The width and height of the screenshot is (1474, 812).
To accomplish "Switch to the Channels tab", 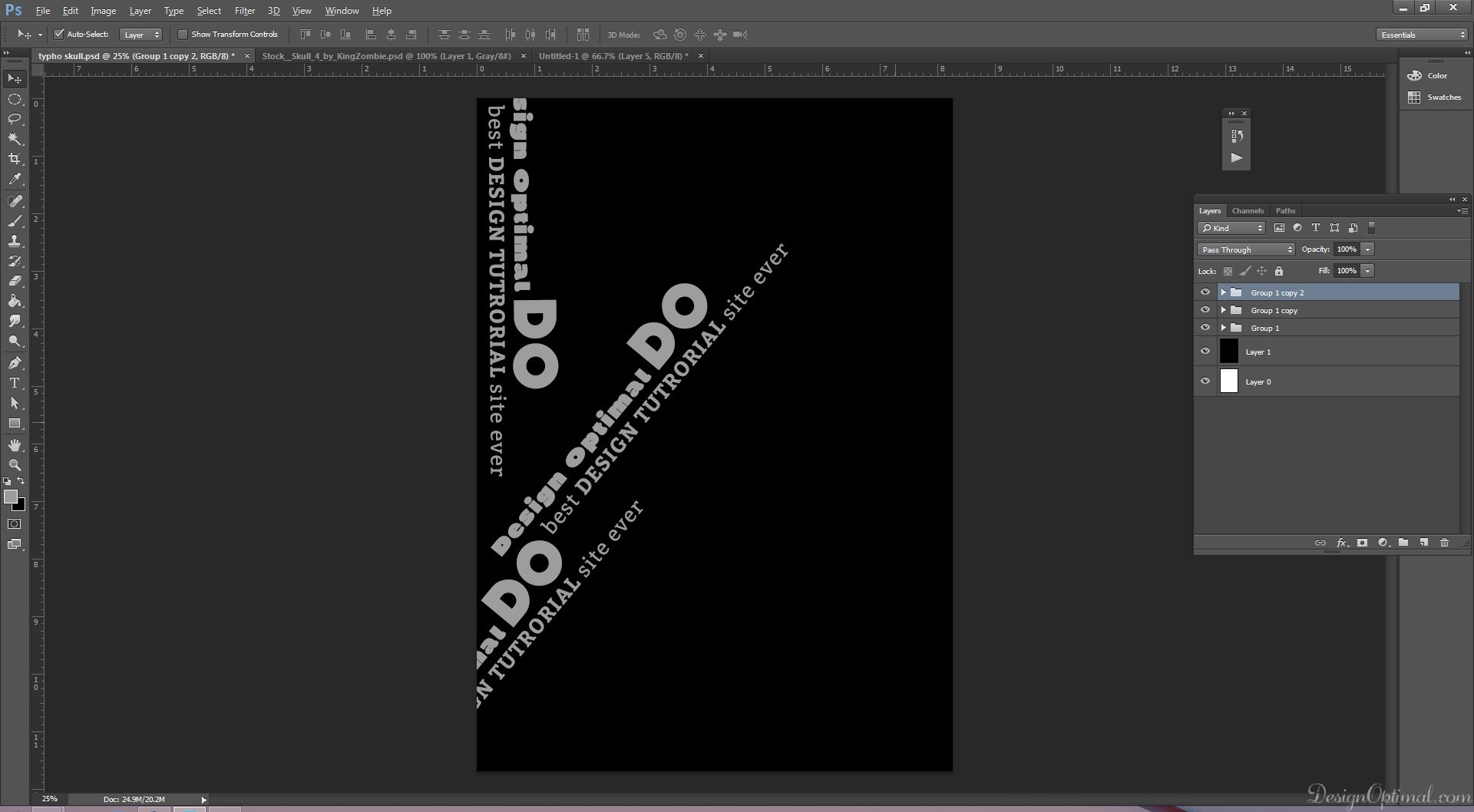I will click(x=1248, y=210).
